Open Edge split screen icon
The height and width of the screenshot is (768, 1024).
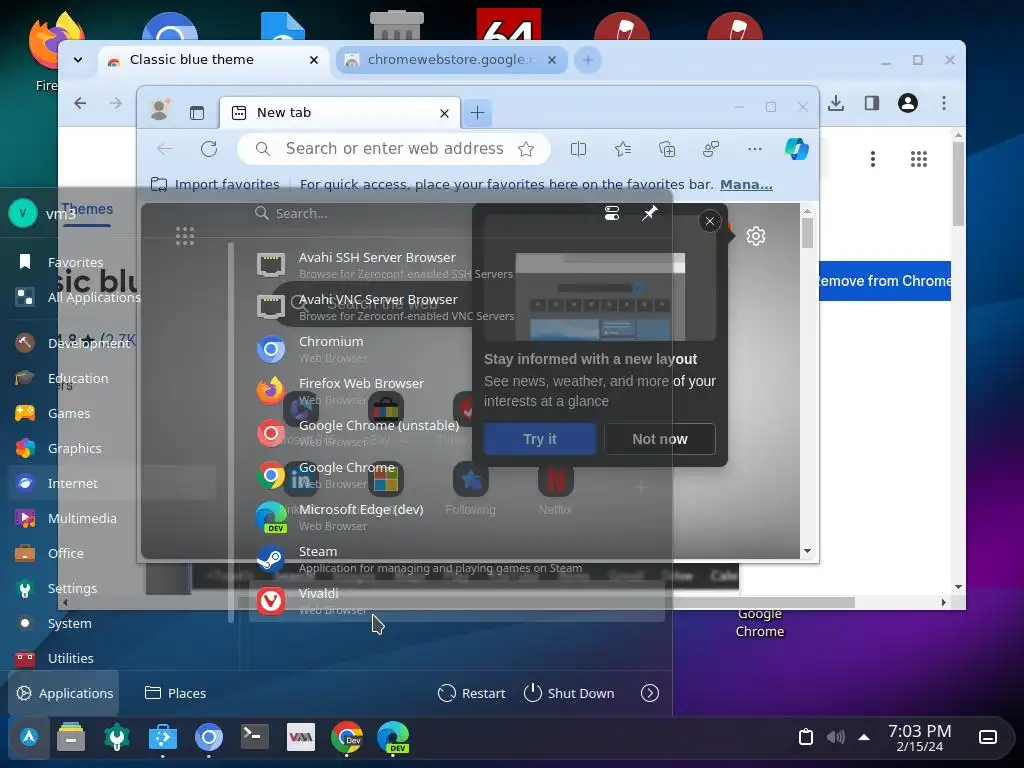(578, 150)
